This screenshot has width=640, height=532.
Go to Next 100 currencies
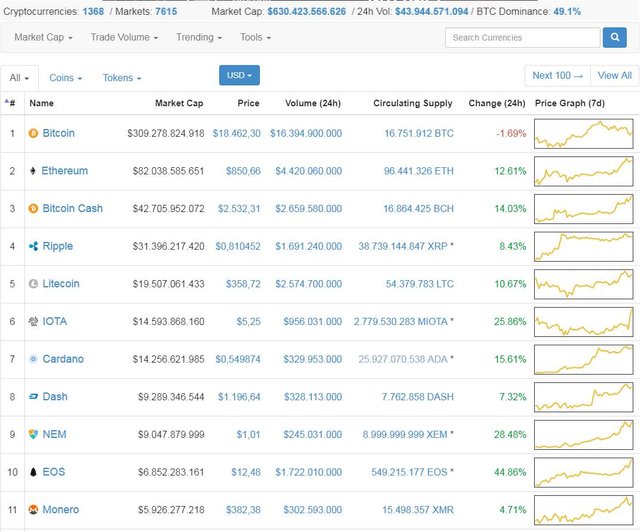[558, 76]
